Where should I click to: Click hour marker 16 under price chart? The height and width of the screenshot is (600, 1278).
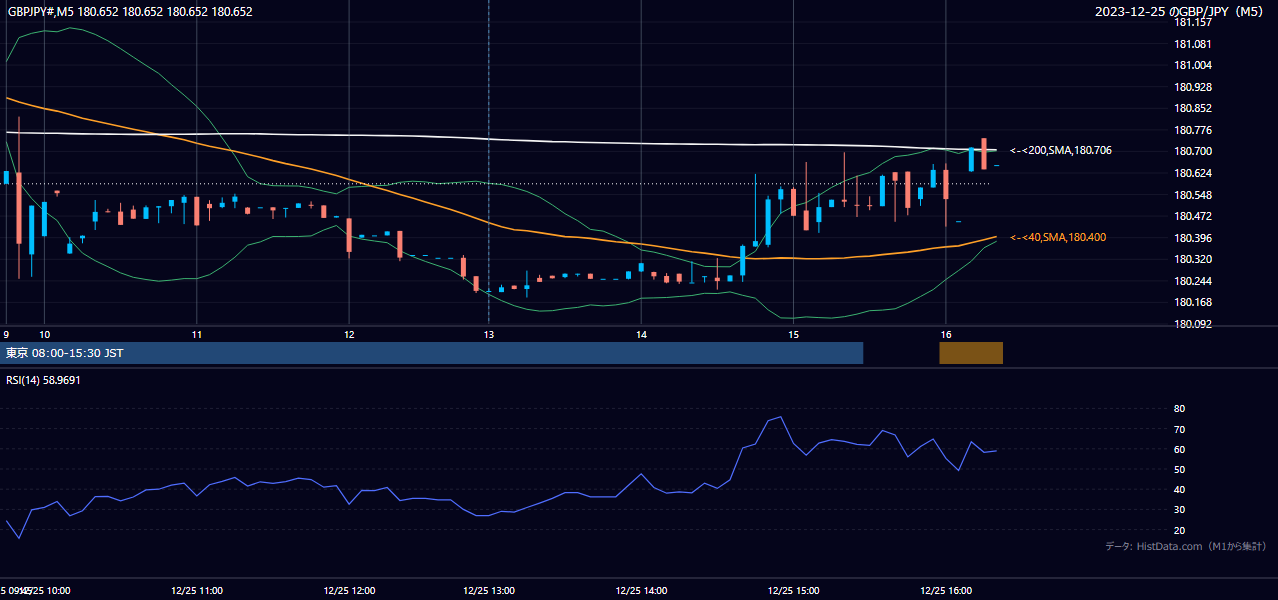[x=946, y=334]
